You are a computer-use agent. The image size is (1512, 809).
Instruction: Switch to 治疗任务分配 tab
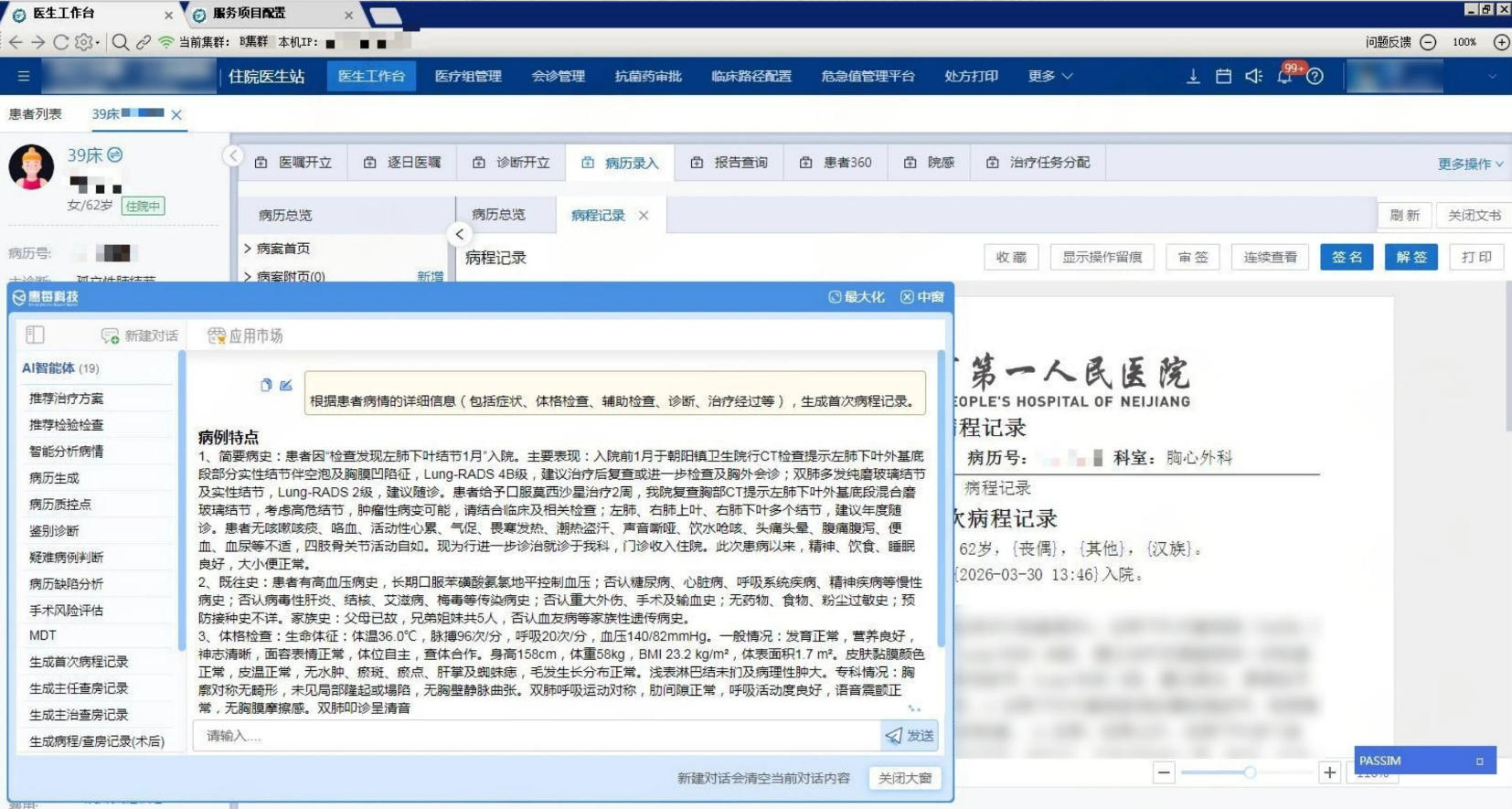tap(1038, 162)
